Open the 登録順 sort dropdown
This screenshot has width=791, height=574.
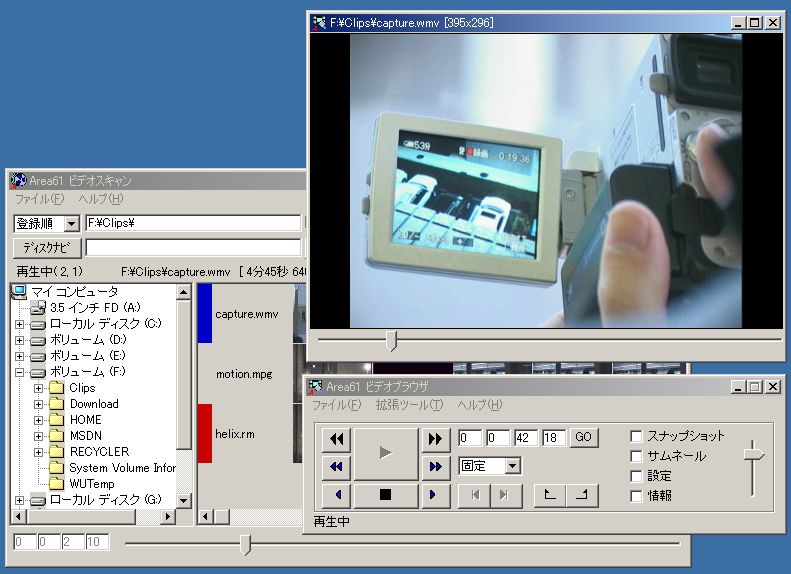[x=71, y=224]
